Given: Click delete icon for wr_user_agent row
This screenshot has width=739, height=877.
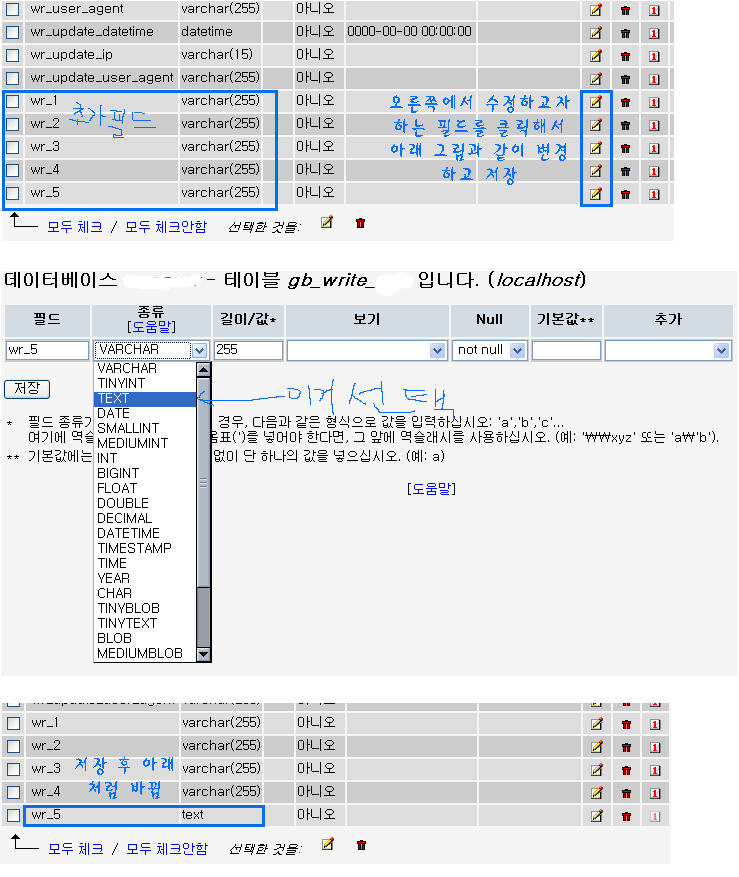Looking at the screenshot, I should (626, 10).
